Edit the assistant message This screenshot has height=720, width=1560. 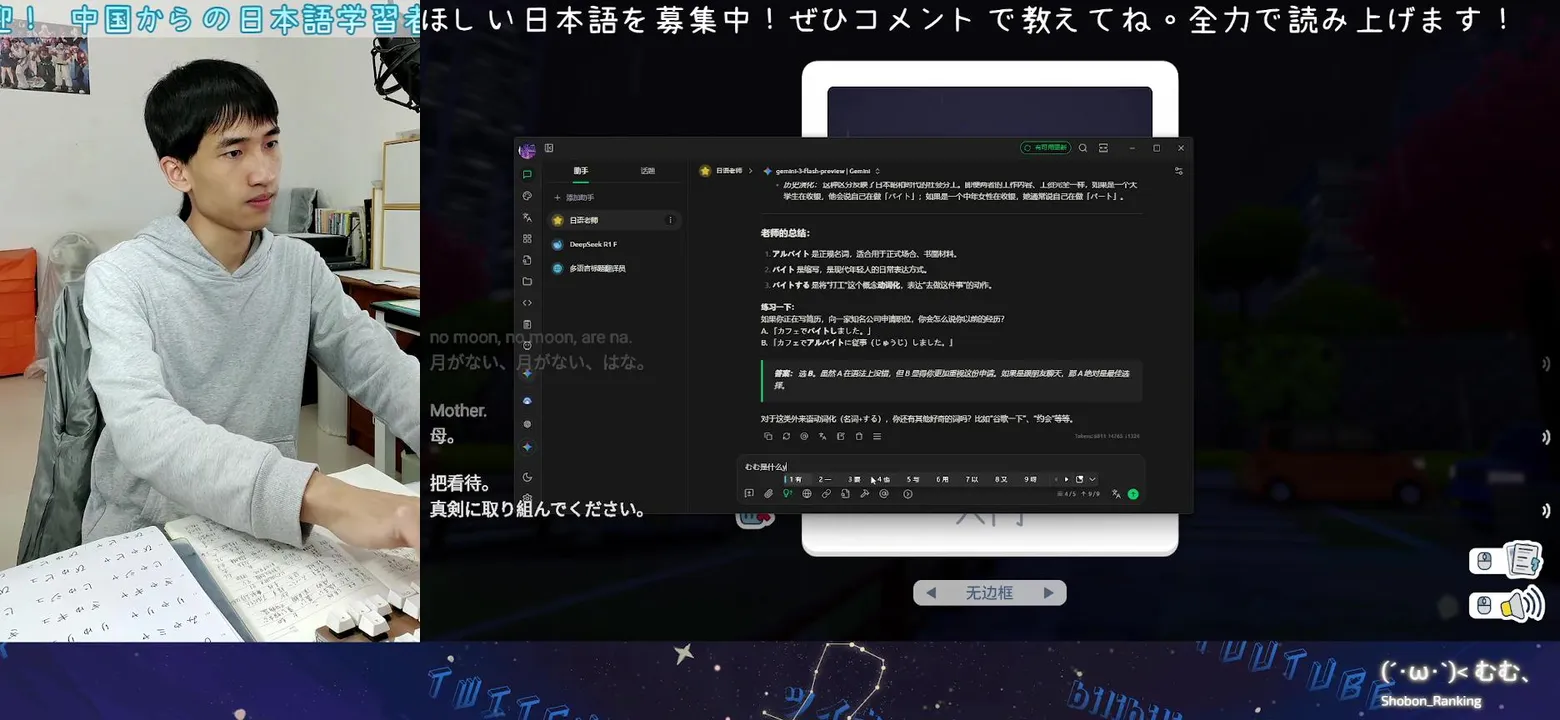pos(841,436)
